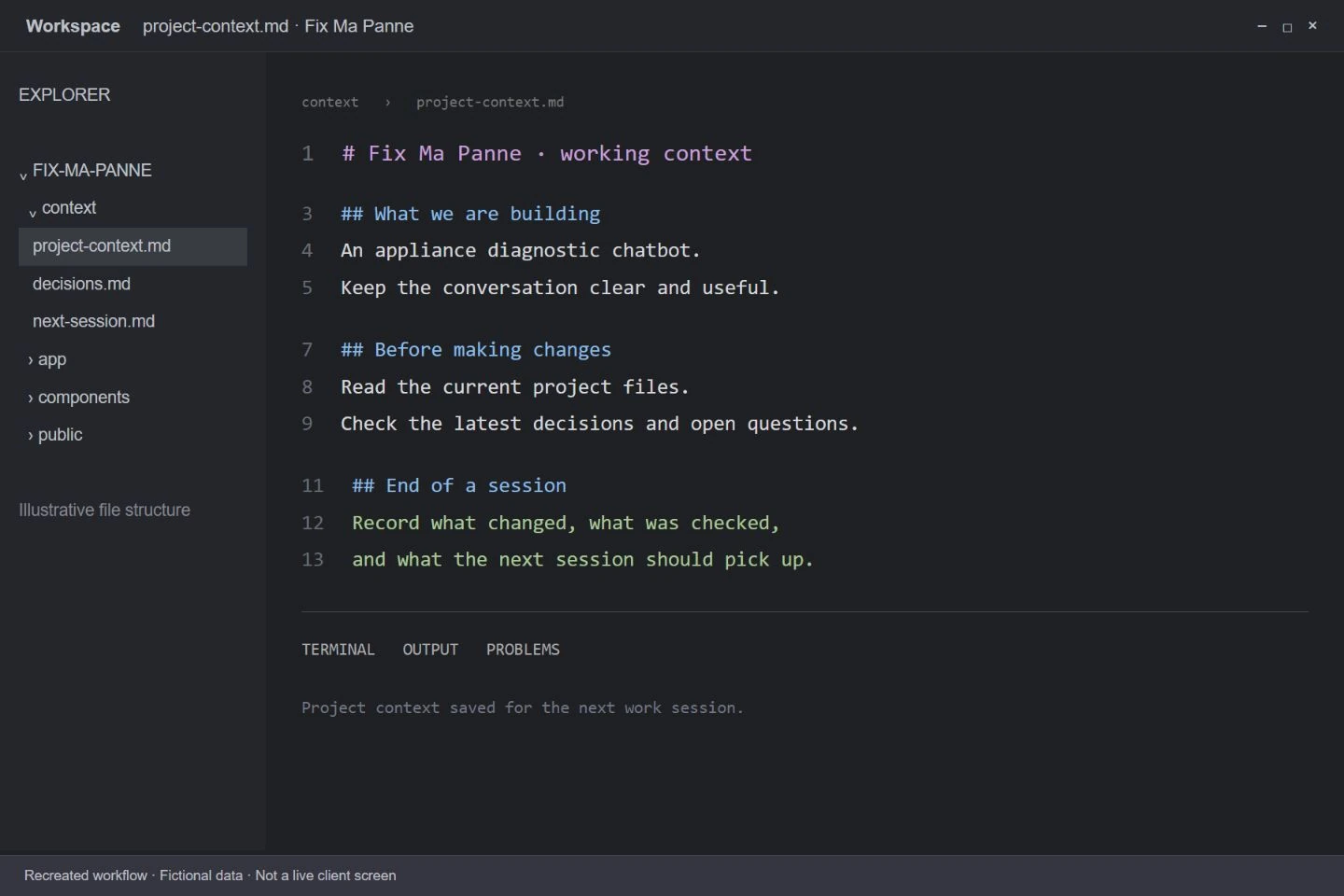
Task: Expand the app folder
Action: tap(31, 359)
